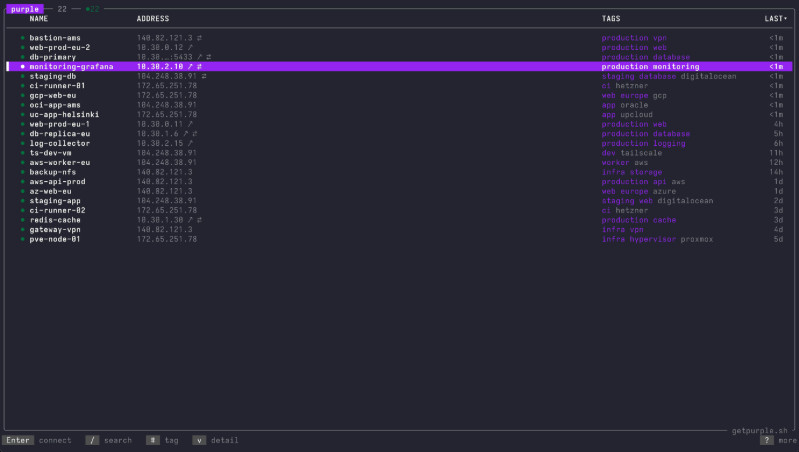Click the jump arrow icon after log-collector address

(x=190, y=143)
